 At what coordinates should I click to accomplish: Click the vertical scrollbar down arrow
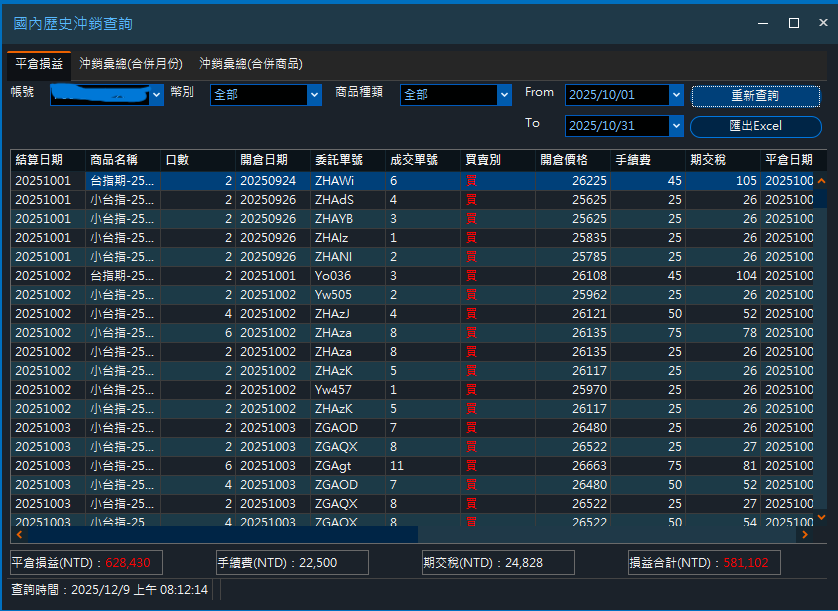click(821, 517)
